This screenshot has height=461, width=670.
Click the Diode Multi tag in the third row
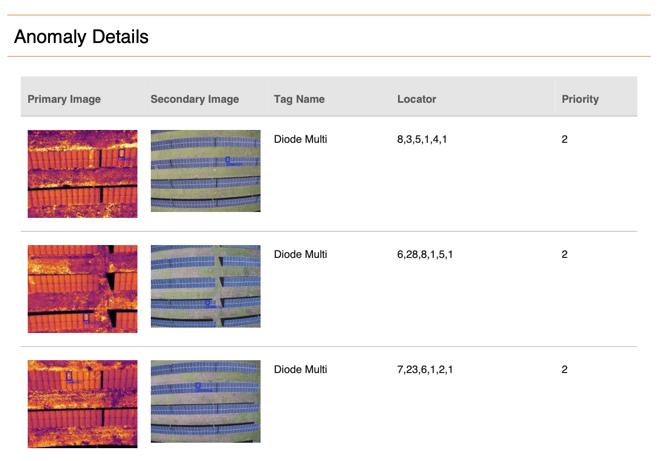300,370
